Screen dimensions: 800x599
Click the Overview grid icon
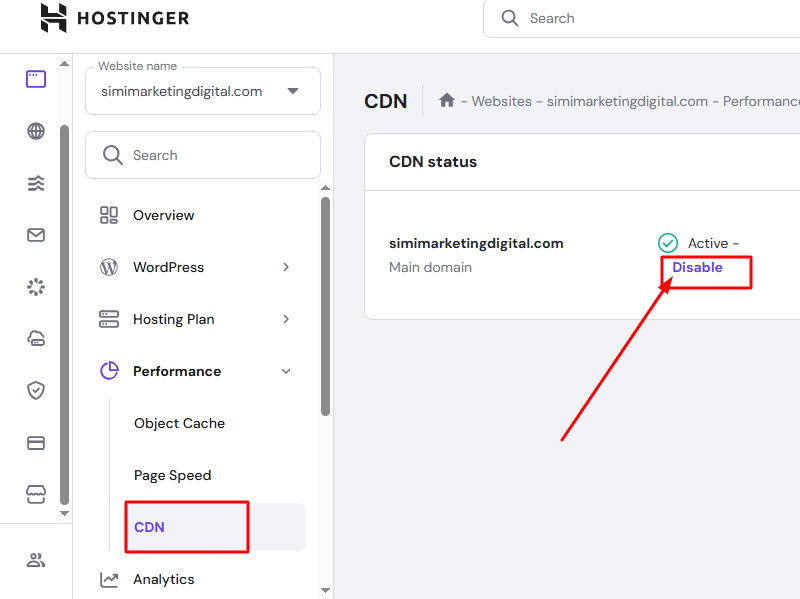pyautogui.click(x=109, y=215)
